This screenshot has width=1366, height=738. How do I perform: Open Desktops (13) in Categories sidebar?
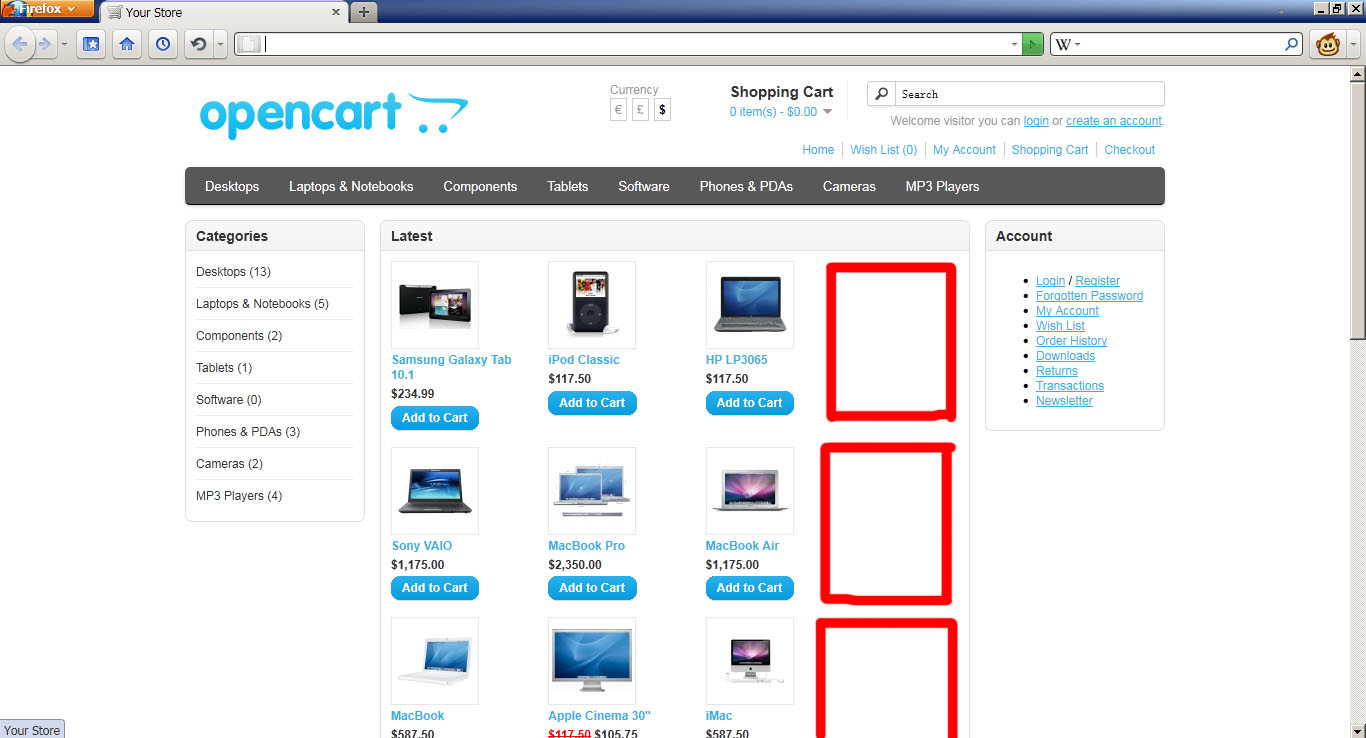(233, 272)
